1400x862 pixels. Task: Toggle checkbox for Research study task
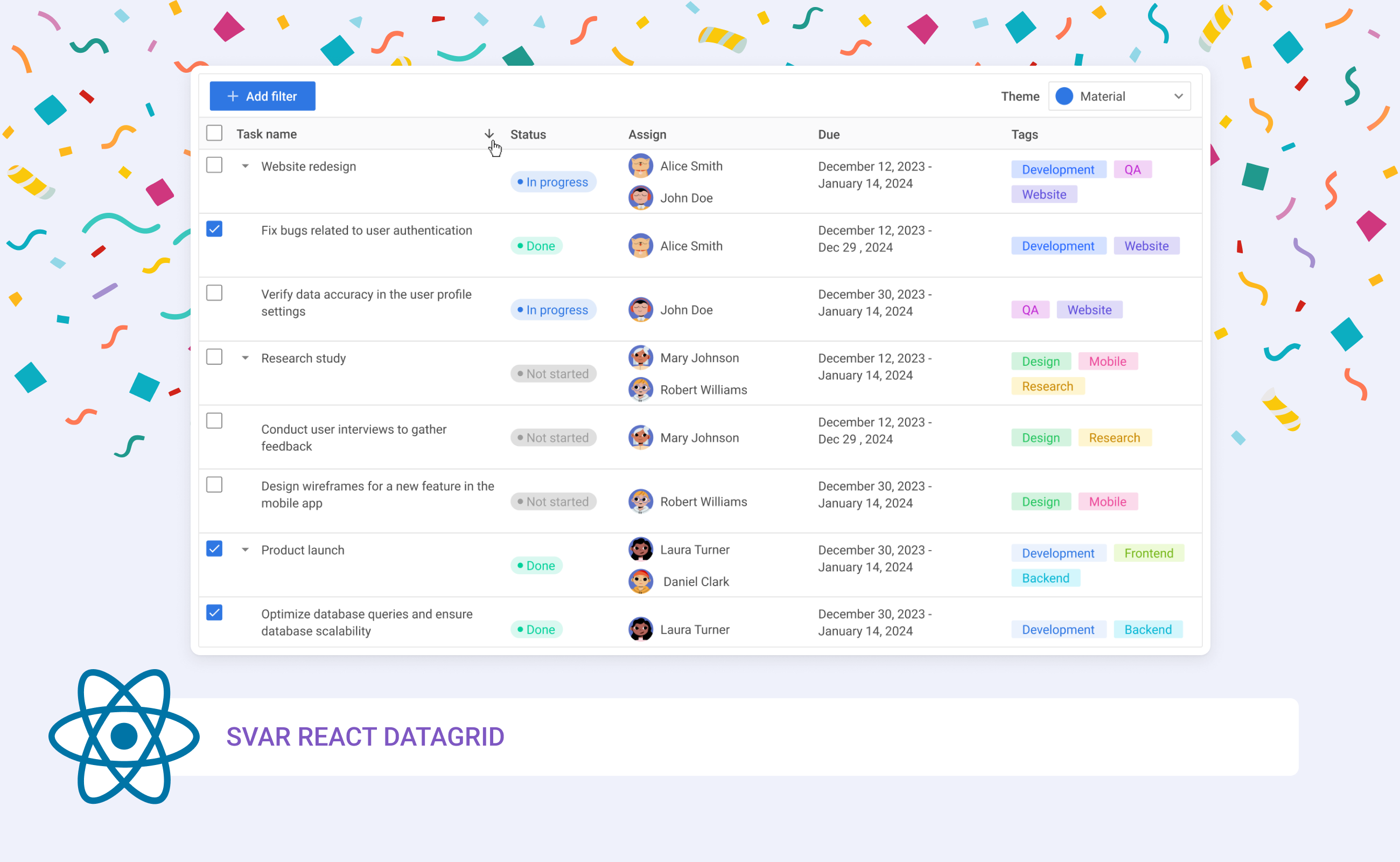coord(215,356)
